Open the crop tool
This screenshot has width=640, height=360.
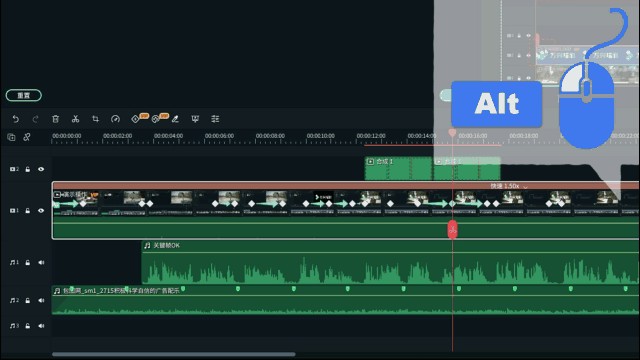pos(96,119)
